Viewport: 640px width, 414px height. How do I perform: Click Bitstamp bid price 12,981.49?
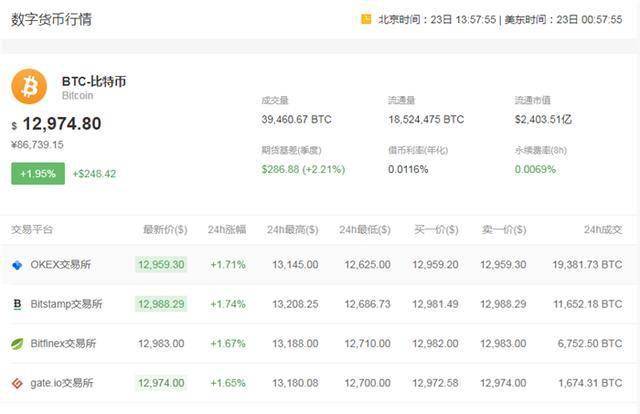point(435,304)
